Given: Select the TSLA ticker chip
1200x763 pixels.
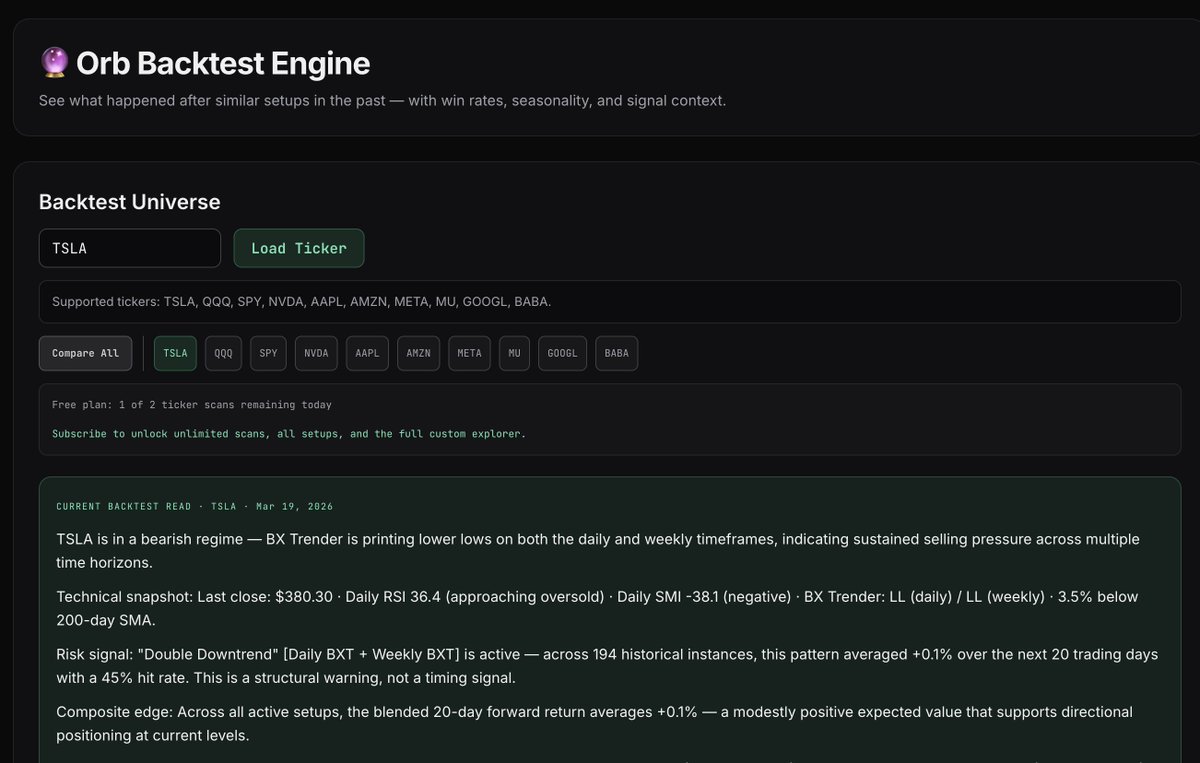Looking at the screenshot, I should tap(175, 353).
